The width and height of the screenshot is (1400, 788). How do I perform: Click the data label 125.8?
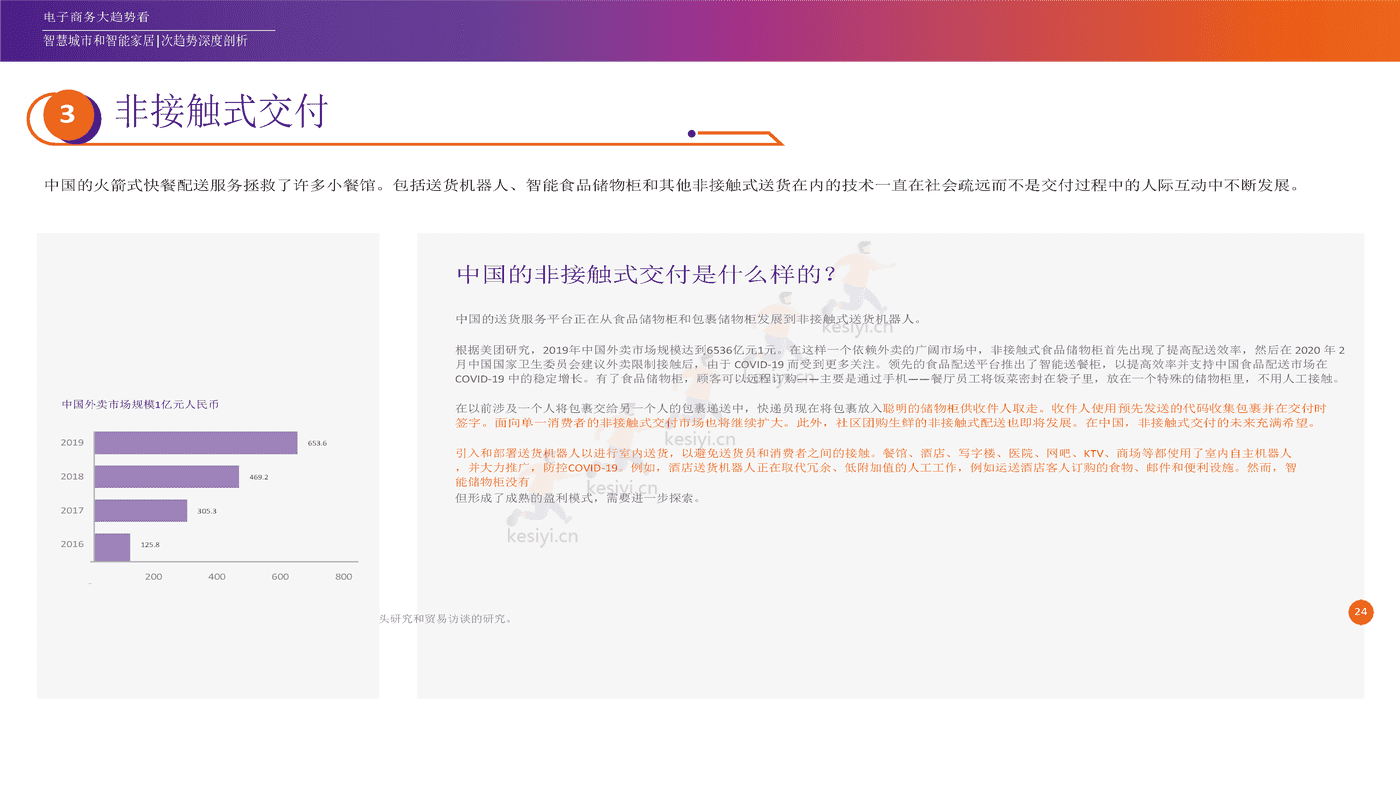tap(150, 545)
